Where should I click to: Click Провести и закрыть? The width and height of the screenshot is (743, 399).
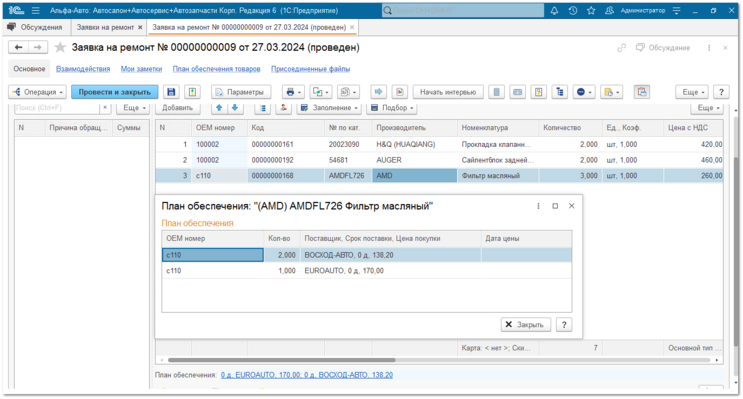pos(115,92)
